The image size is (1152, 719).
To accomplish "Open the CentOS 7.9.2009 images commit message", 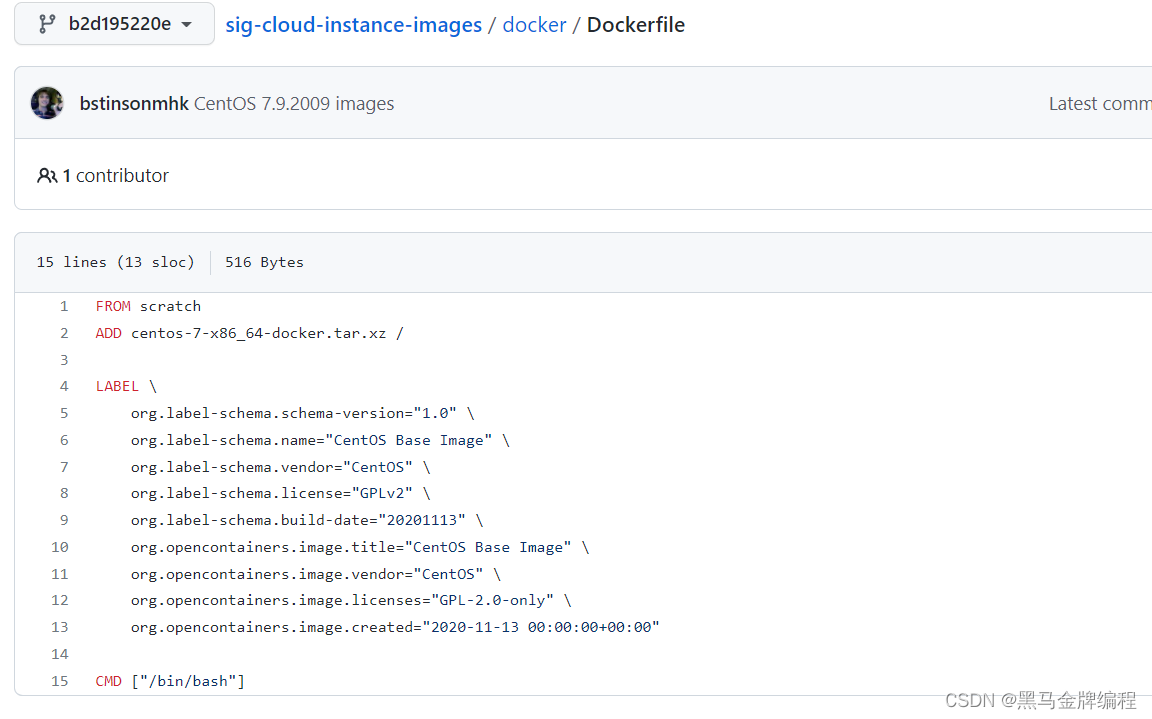I will [x=294, y=104].
